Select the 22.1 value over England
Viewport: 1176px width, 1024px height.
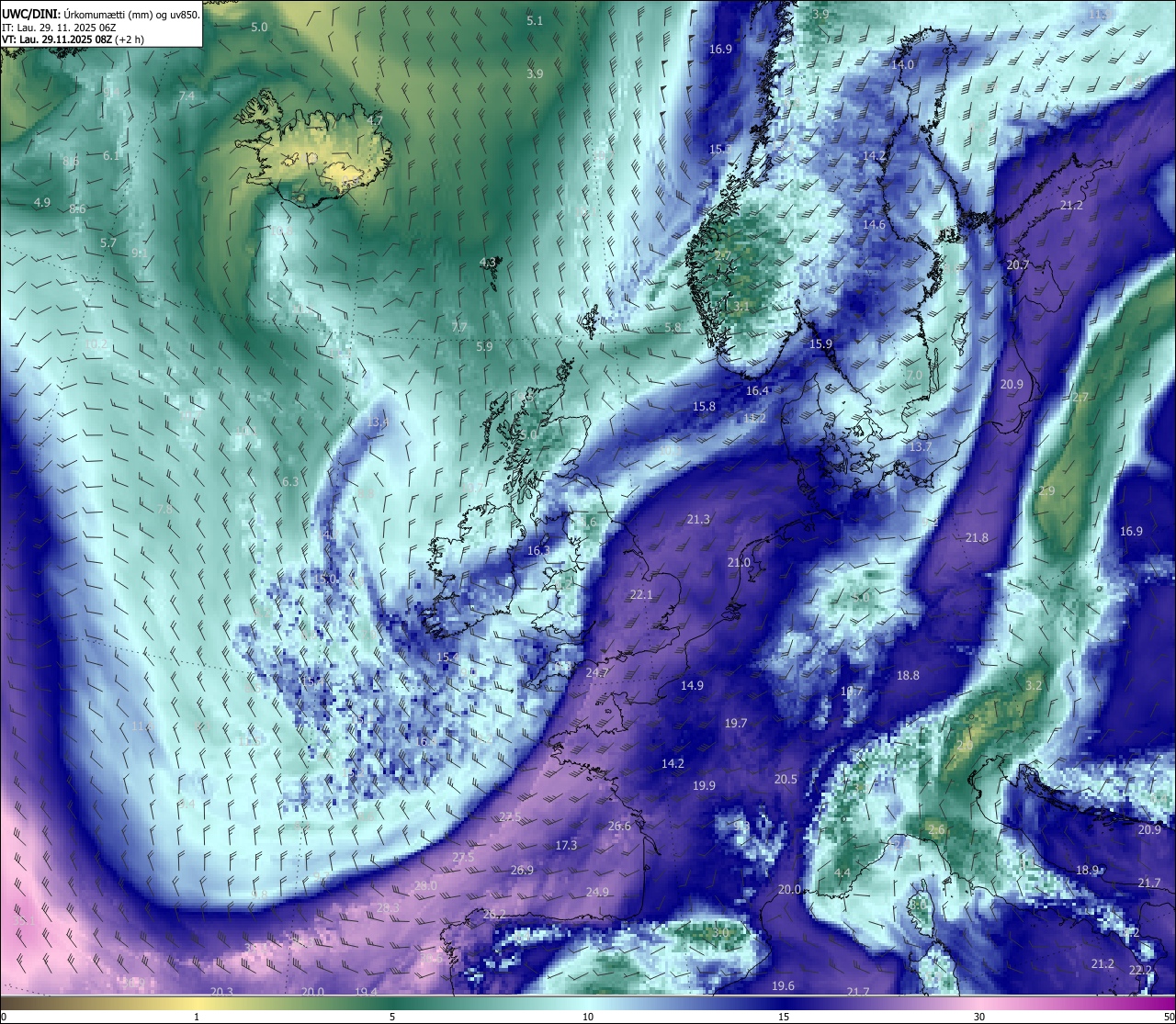click(x=641, y=594)
